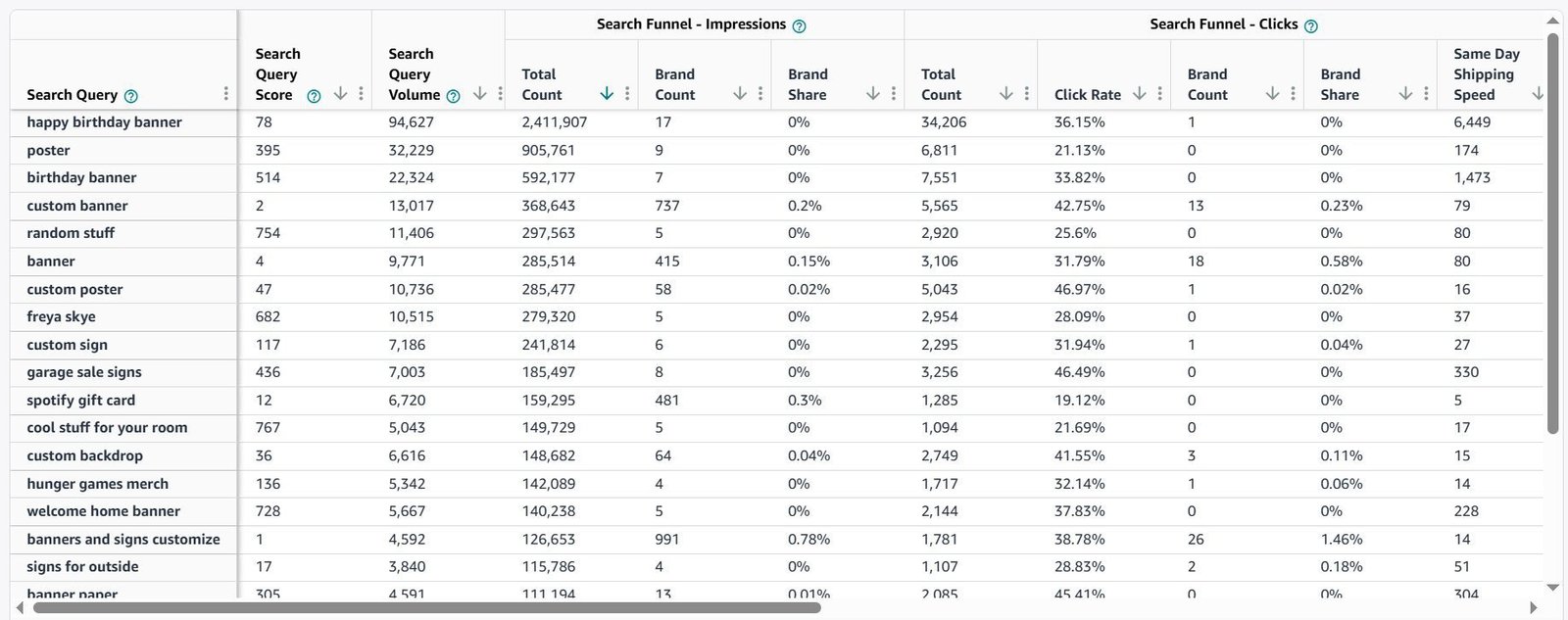The height and width of the screenshot is (620, 1568).
Task: Sort by Impressions Brand Share arrow
Action: (873, 94)
